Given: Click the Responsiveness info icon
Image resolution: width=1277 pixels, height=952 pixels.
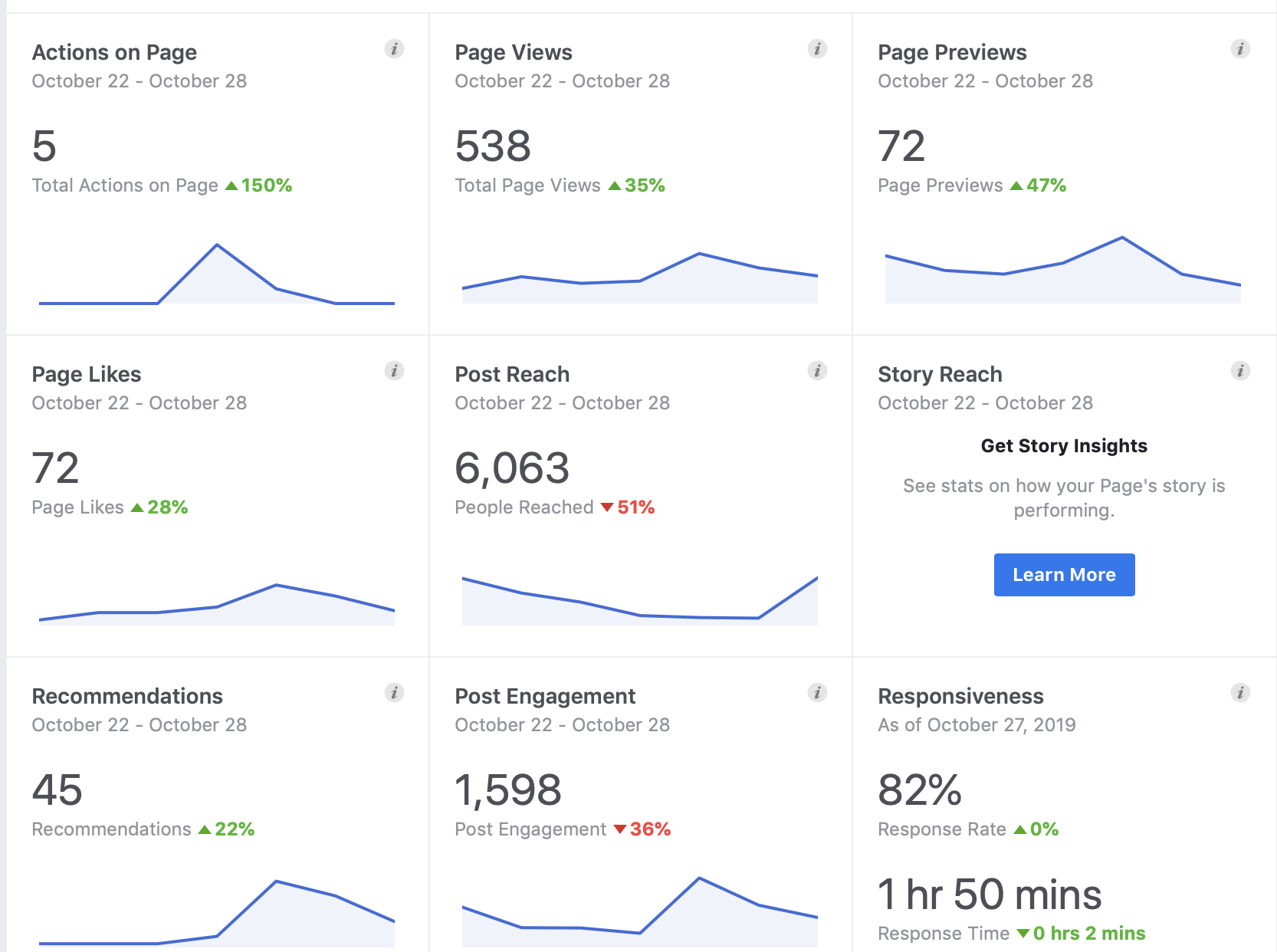Looking at the screenshot, I should coord(1240,693).
